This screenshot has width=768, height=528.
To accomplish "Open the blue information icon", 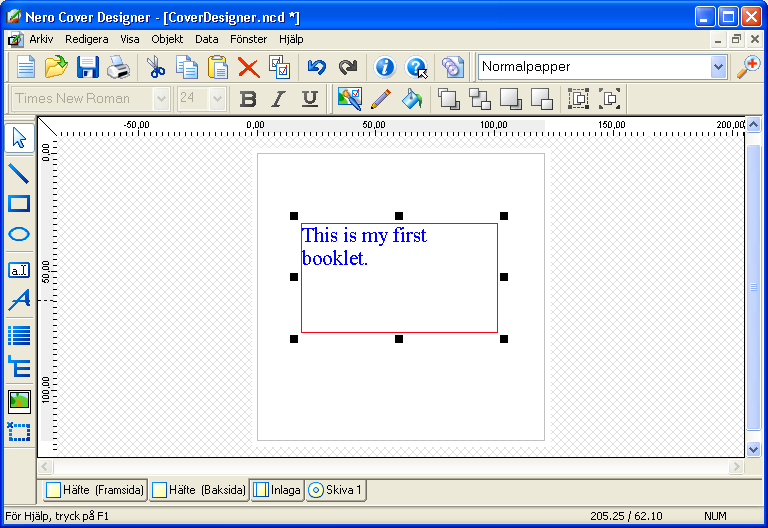I will coord(384,67).
